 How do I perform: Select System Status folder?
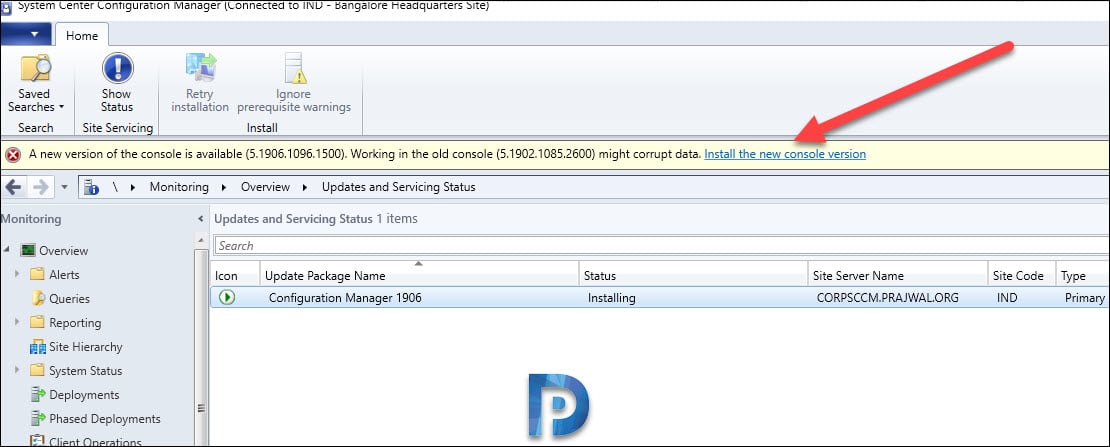click(x=86, y=371)
